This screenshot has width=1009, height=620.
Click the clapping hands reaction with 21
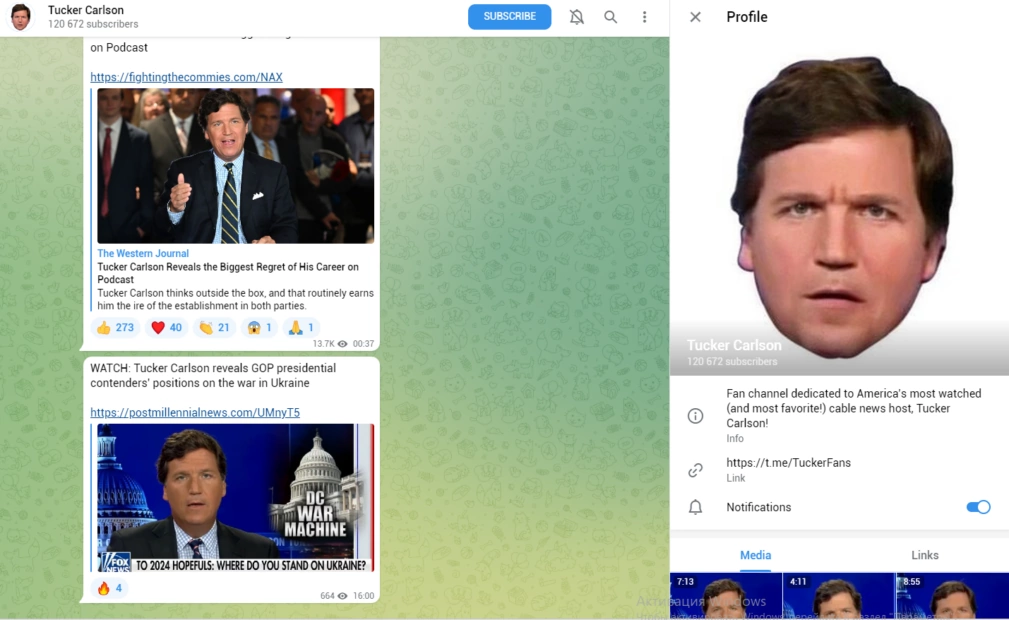click(214, 327)
